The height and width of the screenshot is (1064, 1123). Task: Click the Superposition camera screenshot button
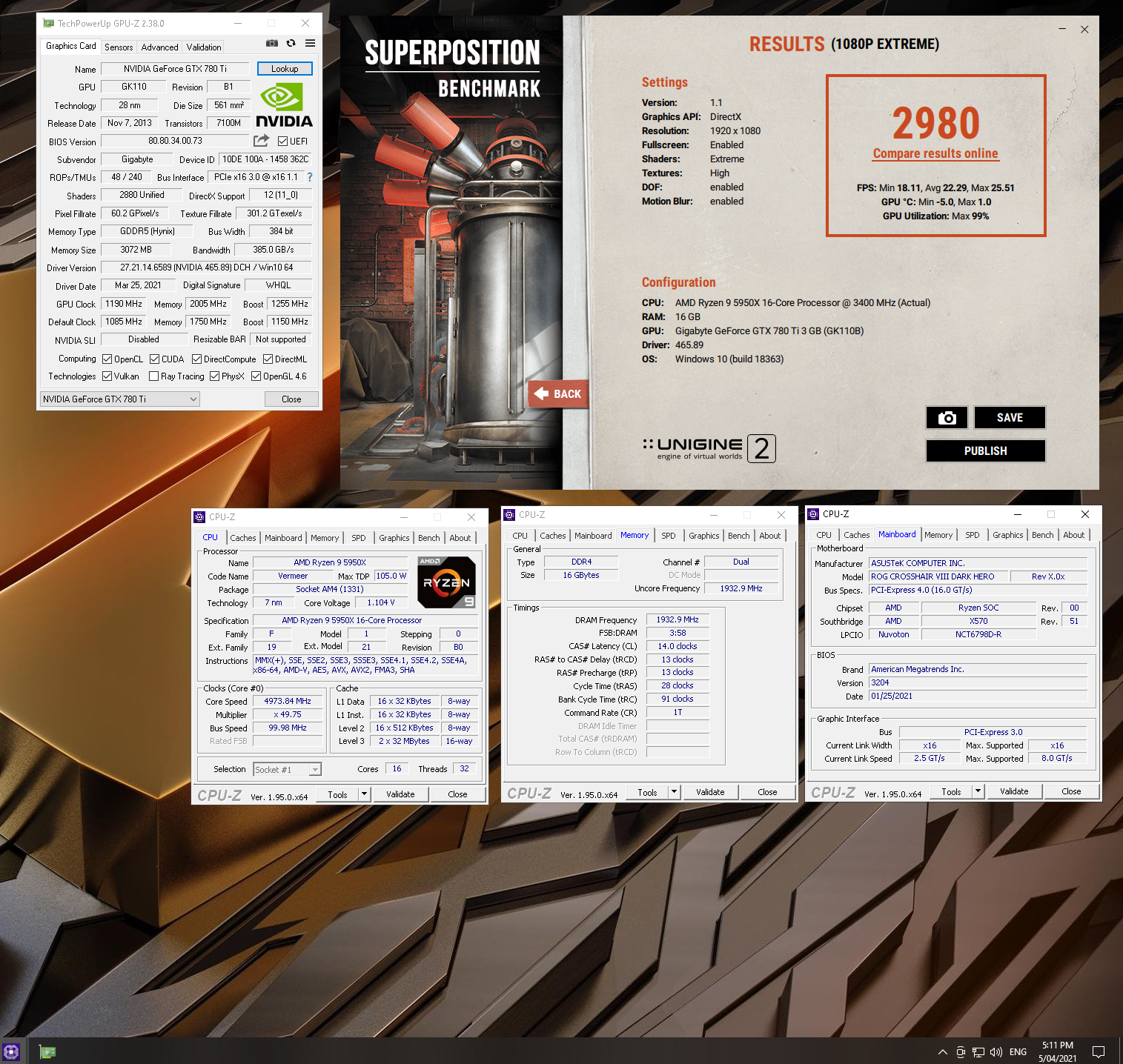(x=947, y=418)
